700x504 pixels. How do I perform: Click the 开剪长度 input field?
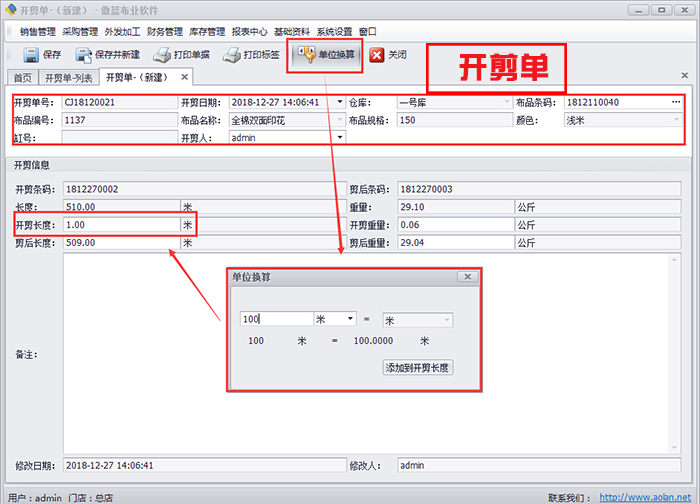tap(120, 225)
